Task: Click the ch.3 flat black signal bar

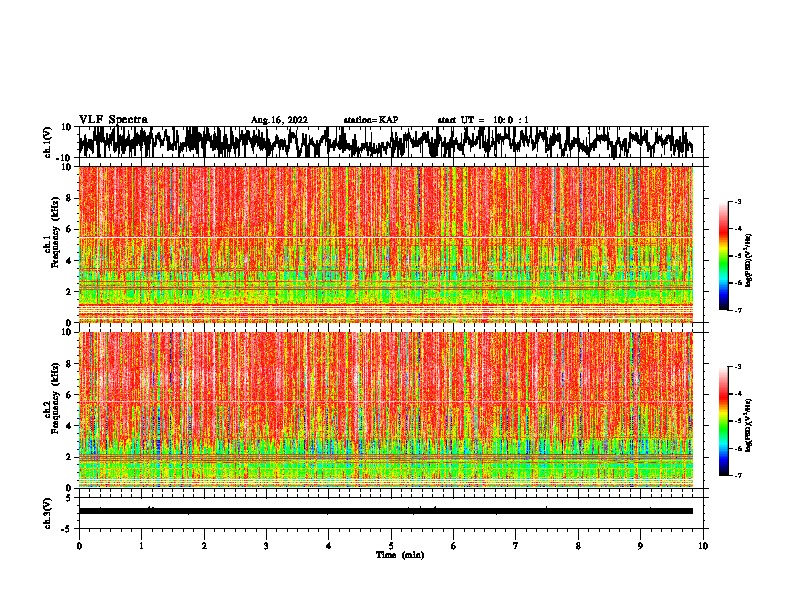Action: [x=386, y=511]
